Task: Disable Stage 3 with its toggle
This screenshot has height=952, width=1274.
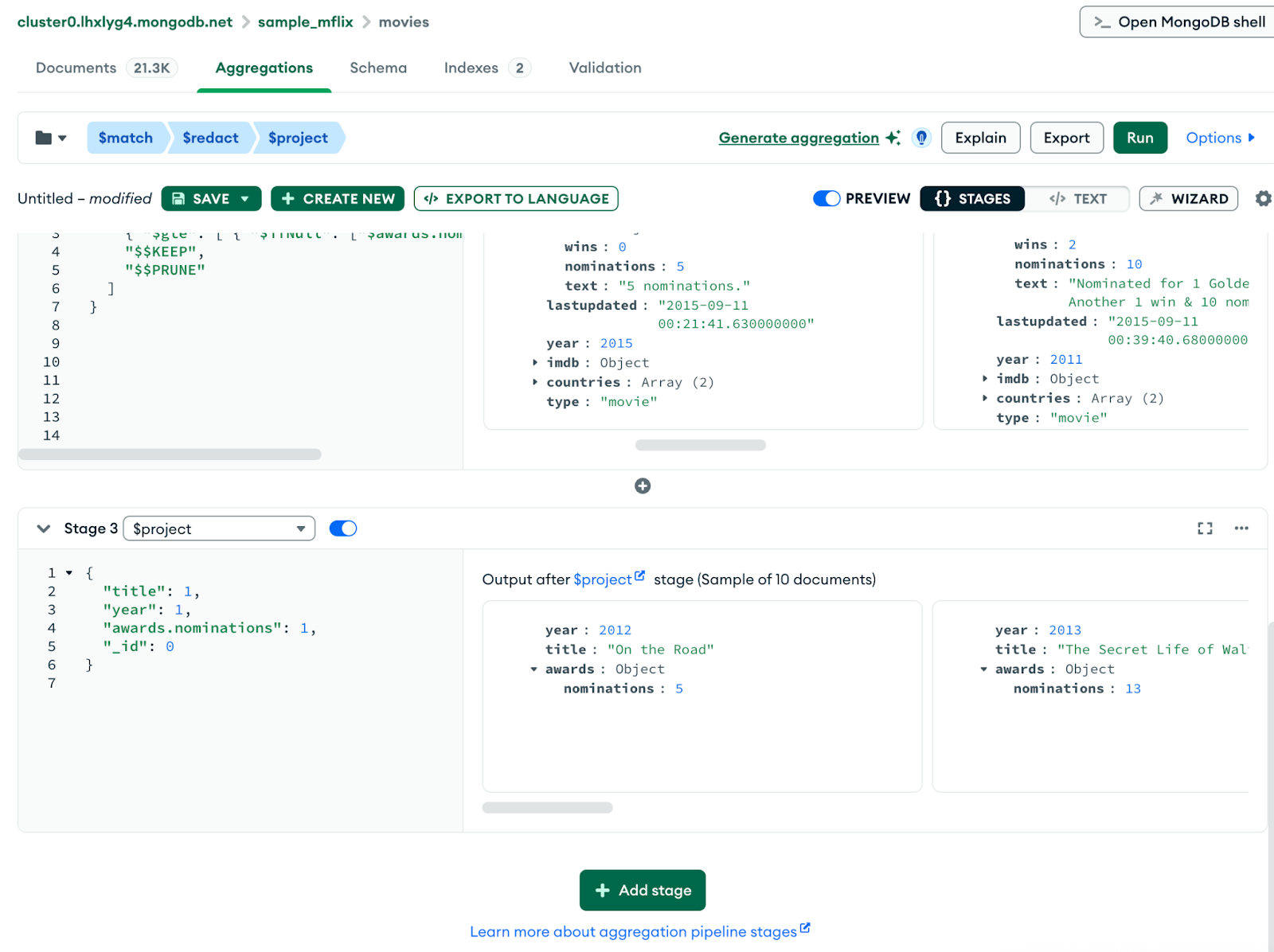Action: pos(343,529)
